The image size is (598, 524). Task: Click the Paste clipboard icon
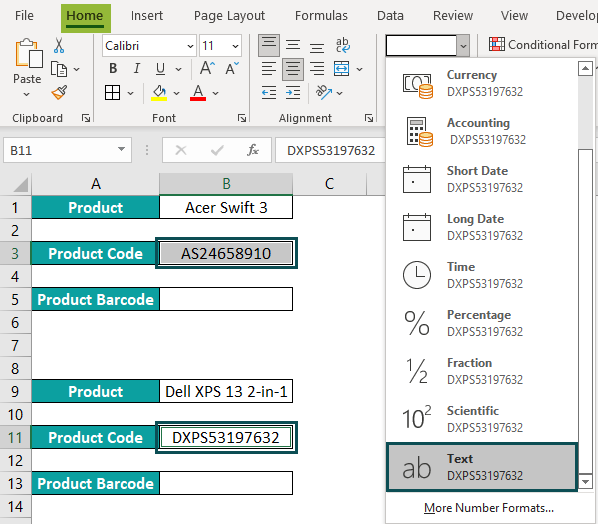[x=28, y=53]
